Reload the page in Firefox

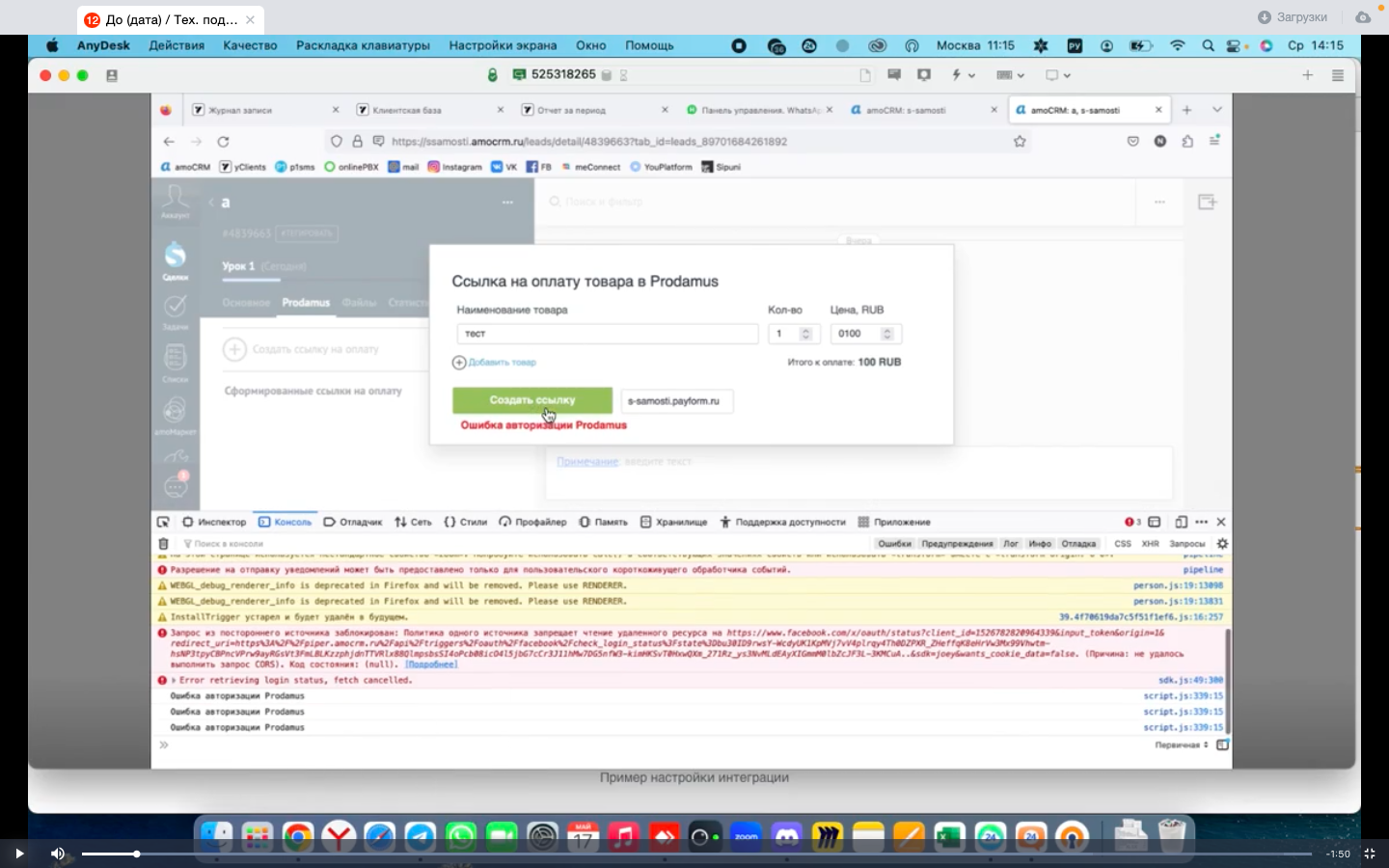pos(223,142)
